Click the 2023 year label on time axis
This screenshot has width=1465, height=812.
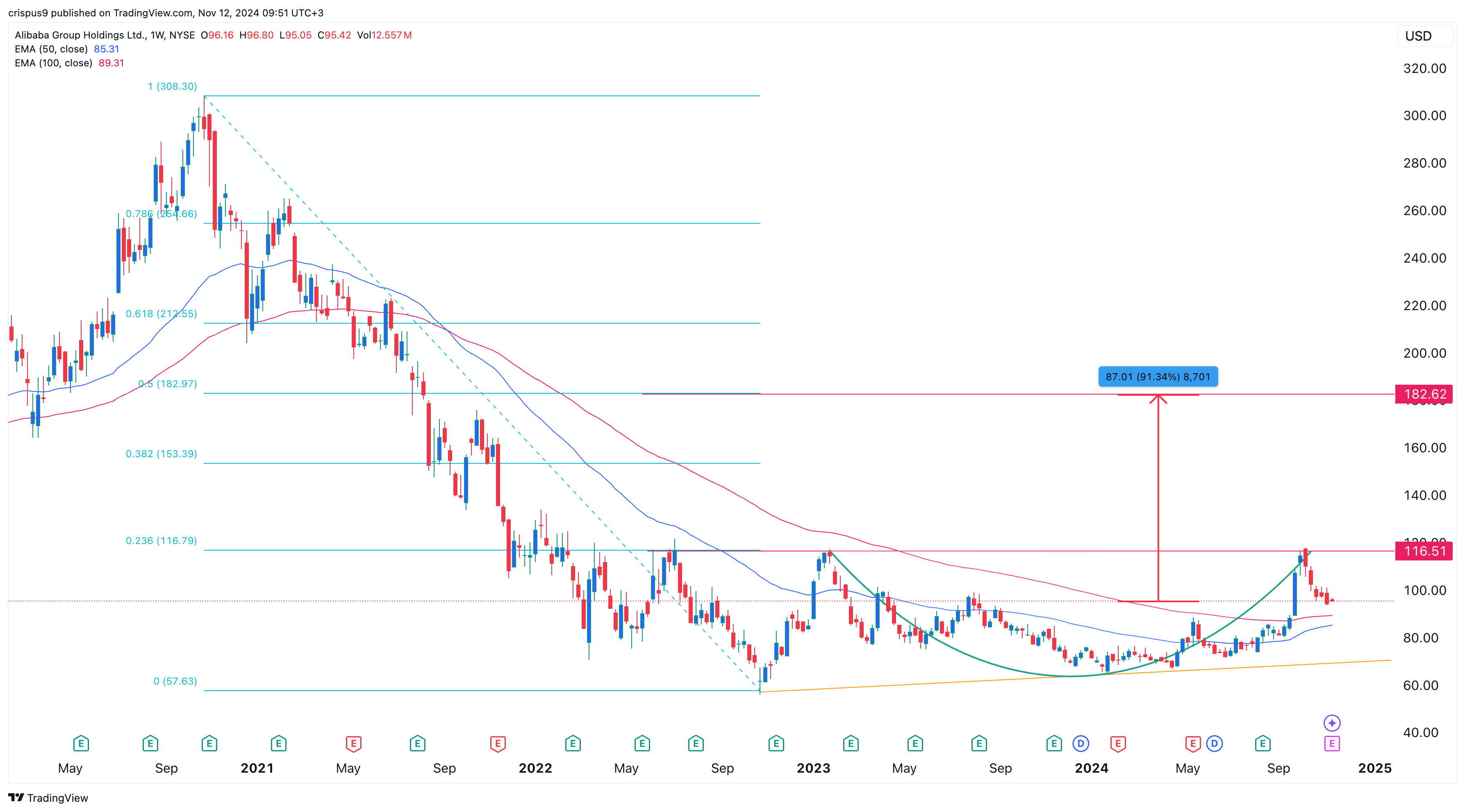[813, 768]
